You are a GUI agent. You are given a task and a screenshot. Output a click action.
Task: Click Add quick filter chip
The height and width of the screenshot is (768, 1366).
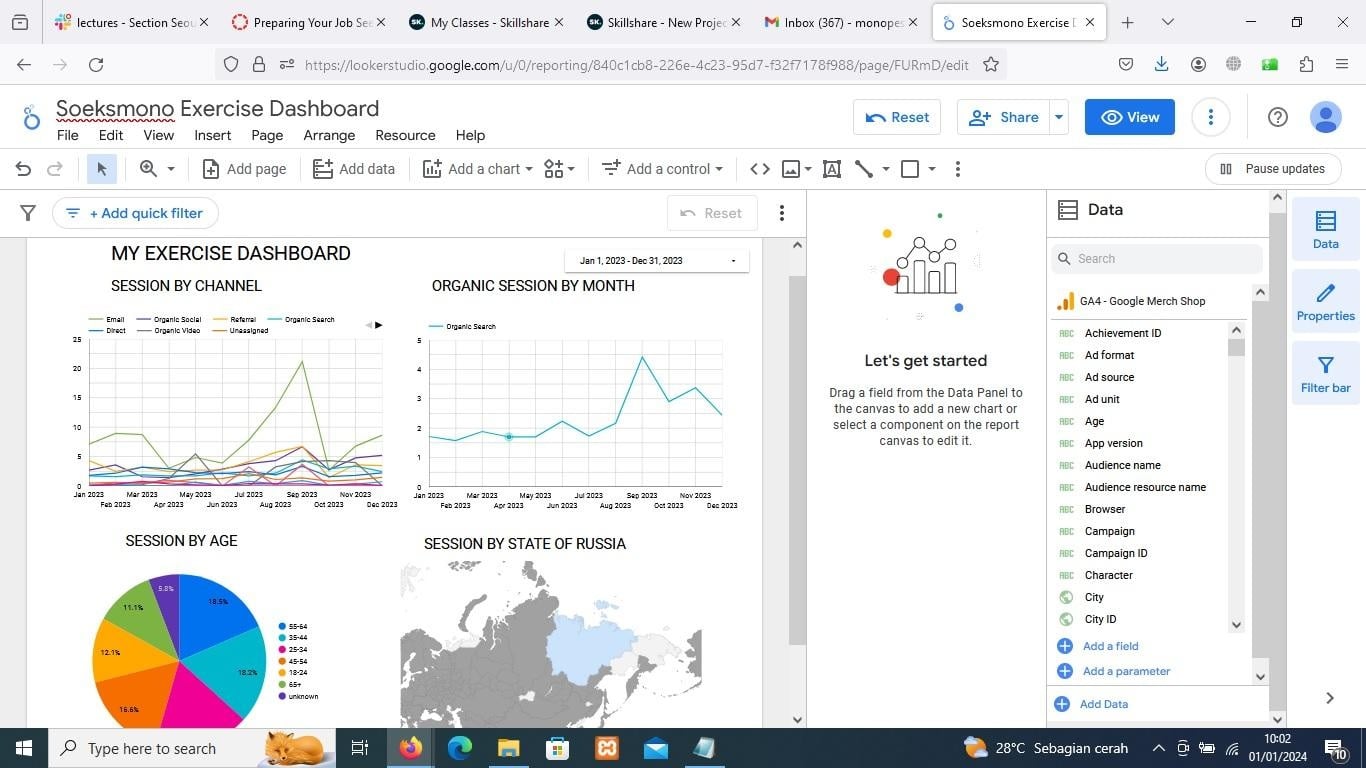tap(135, 213)
